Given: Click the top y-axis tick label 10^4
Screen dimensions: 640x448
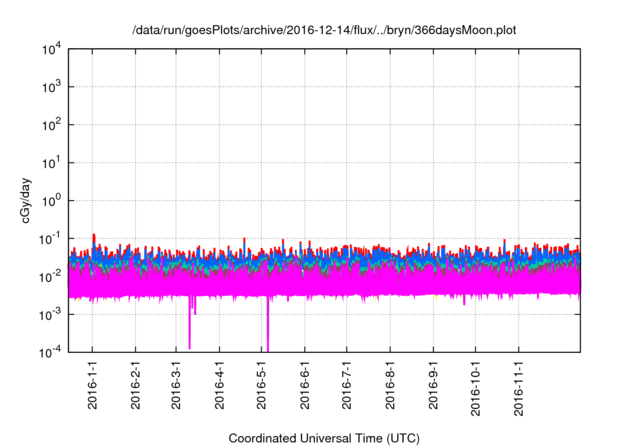Looking at the screenshot, I should (x=51, y=49).
